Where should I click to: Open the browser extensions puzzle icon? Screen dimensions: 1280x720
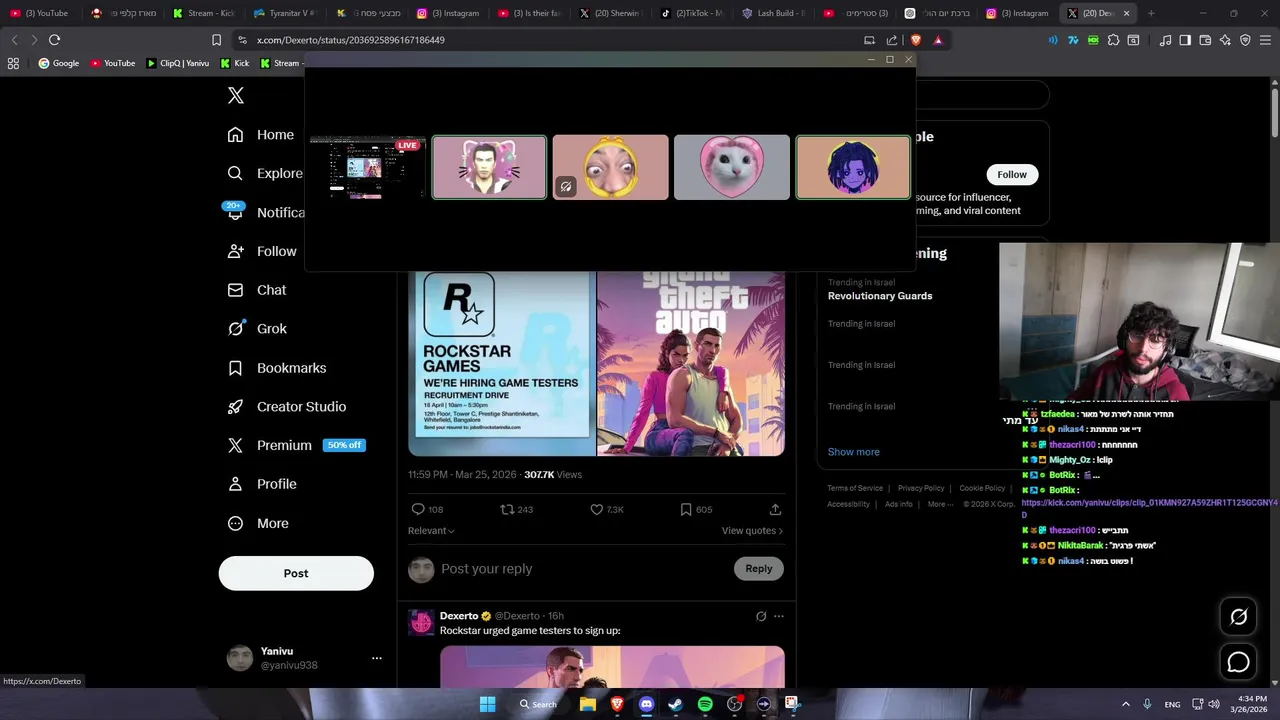coord(1113,40)
